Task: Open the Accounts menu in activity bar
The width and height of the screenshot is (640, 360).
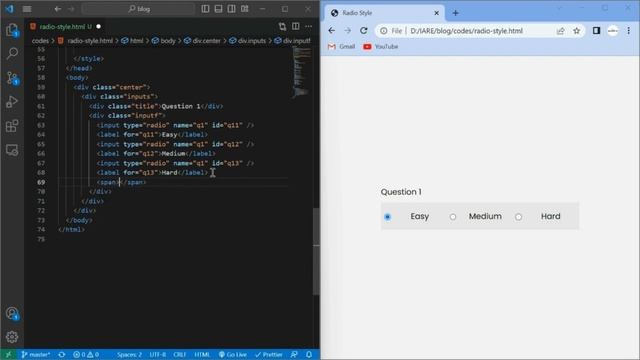Action: pos(12,313)
